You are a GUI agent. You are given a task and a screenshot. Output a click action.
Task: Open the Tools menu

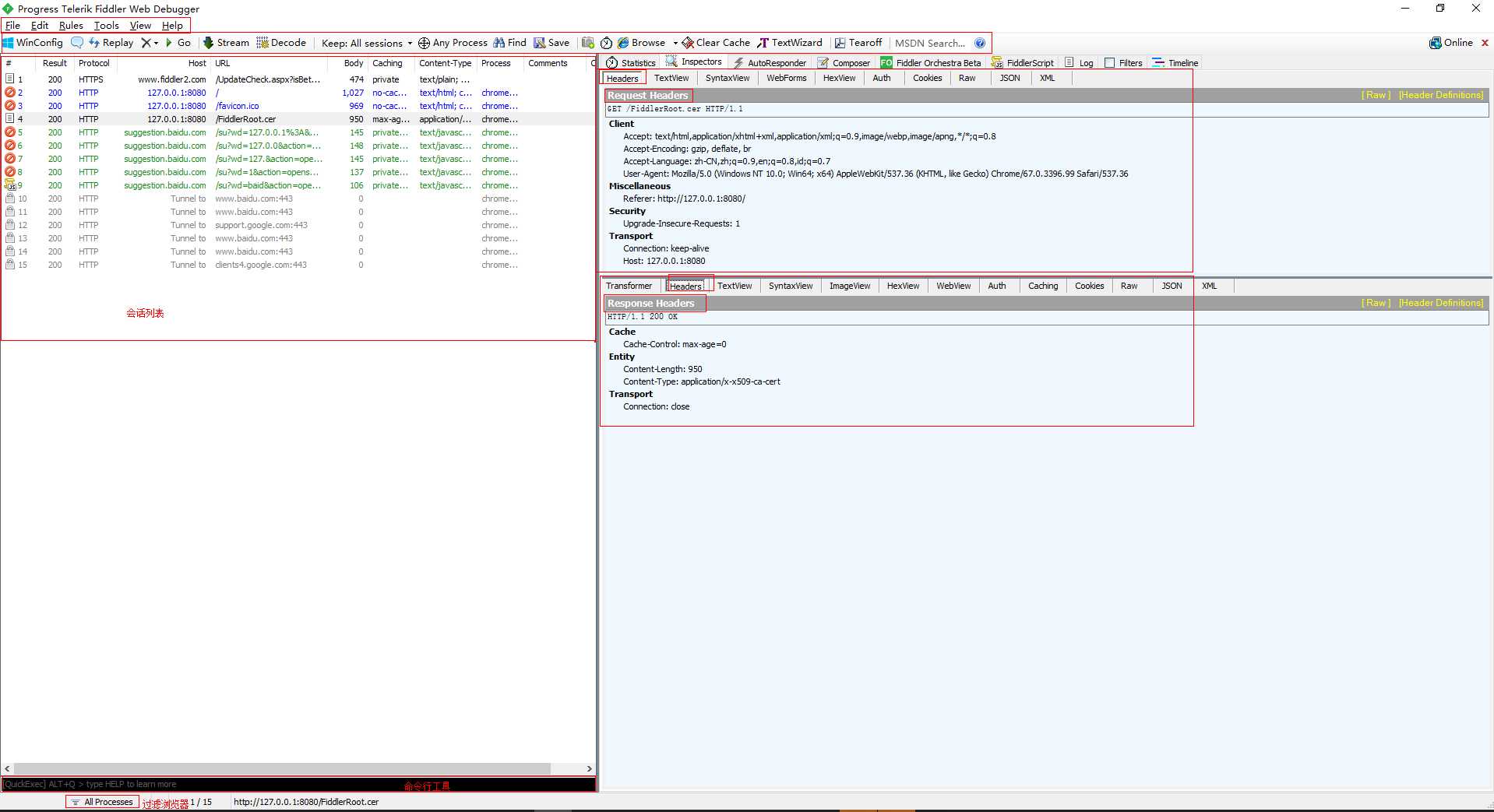(x=107, y=26)
